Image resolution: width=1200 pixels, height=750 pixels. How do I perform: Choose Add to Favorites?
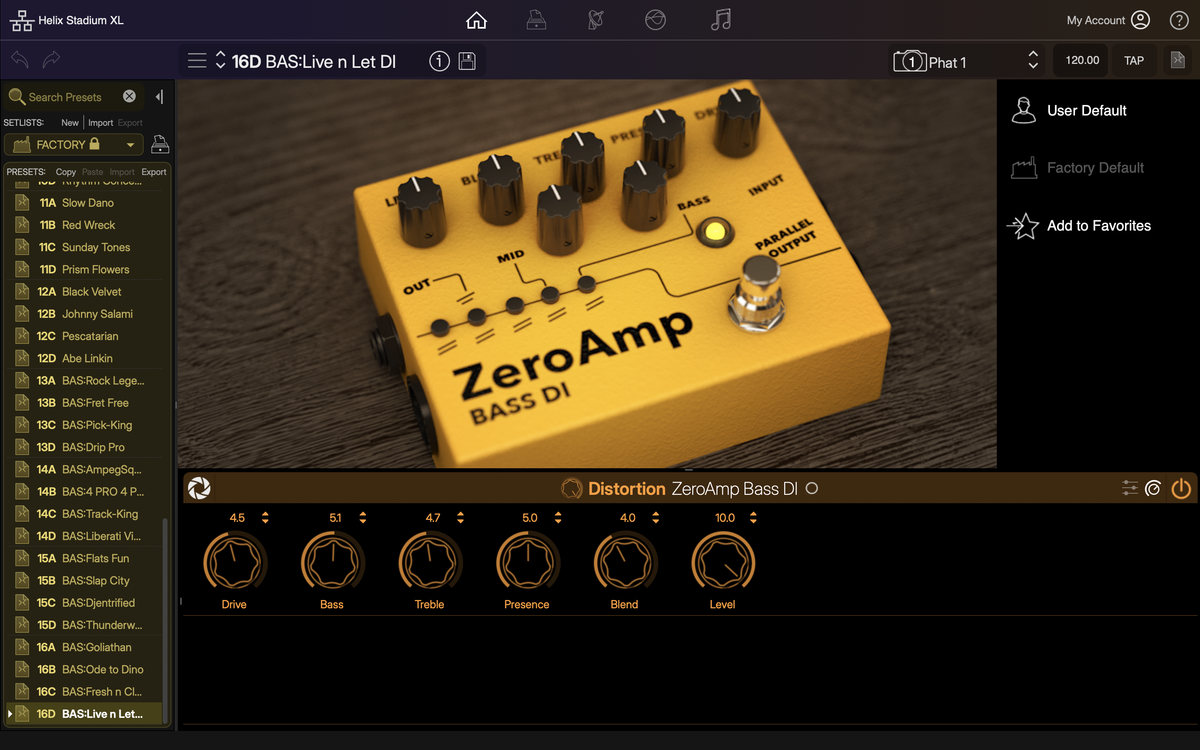pos(1098,226)
